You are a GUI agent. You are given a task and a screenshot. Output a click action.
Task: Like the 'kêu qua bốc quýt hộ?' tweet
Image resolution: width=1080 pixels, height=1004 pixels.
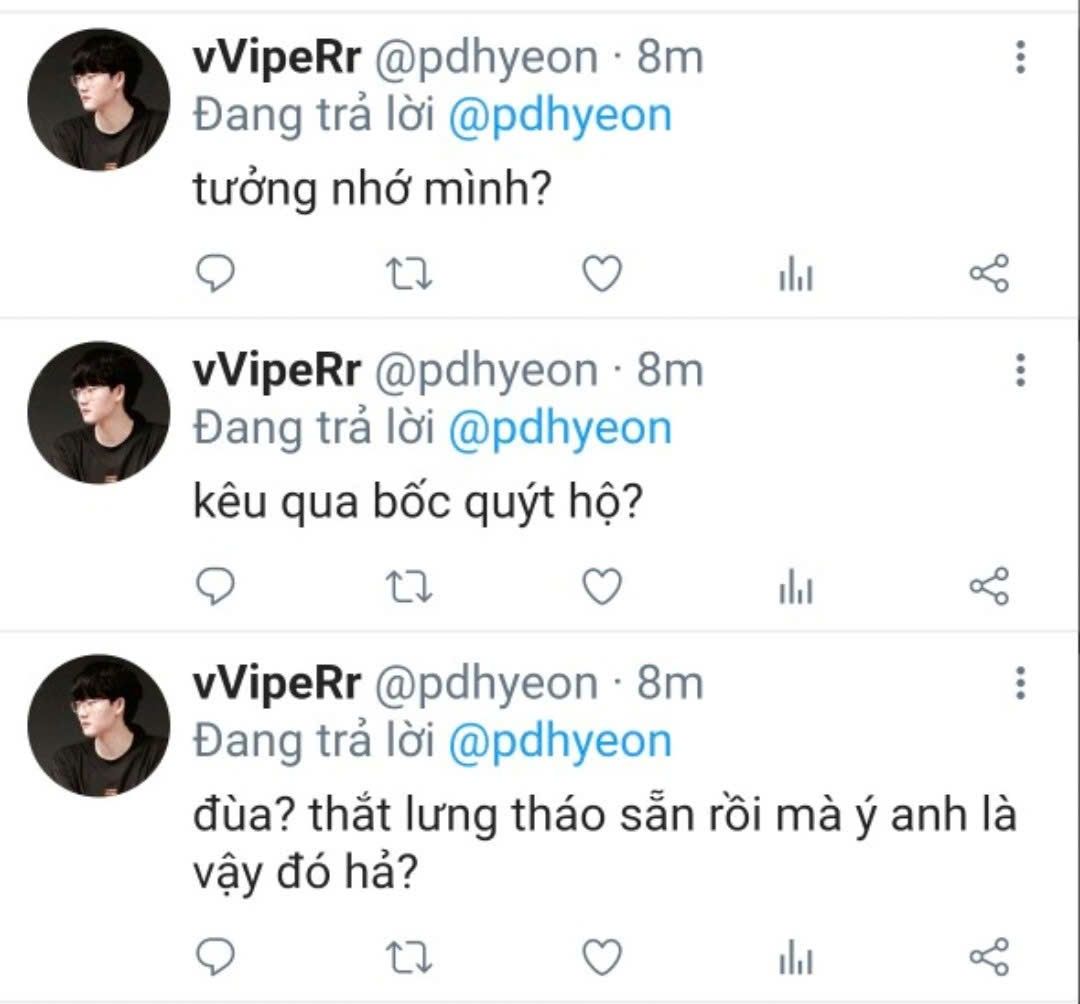[602, 587]
